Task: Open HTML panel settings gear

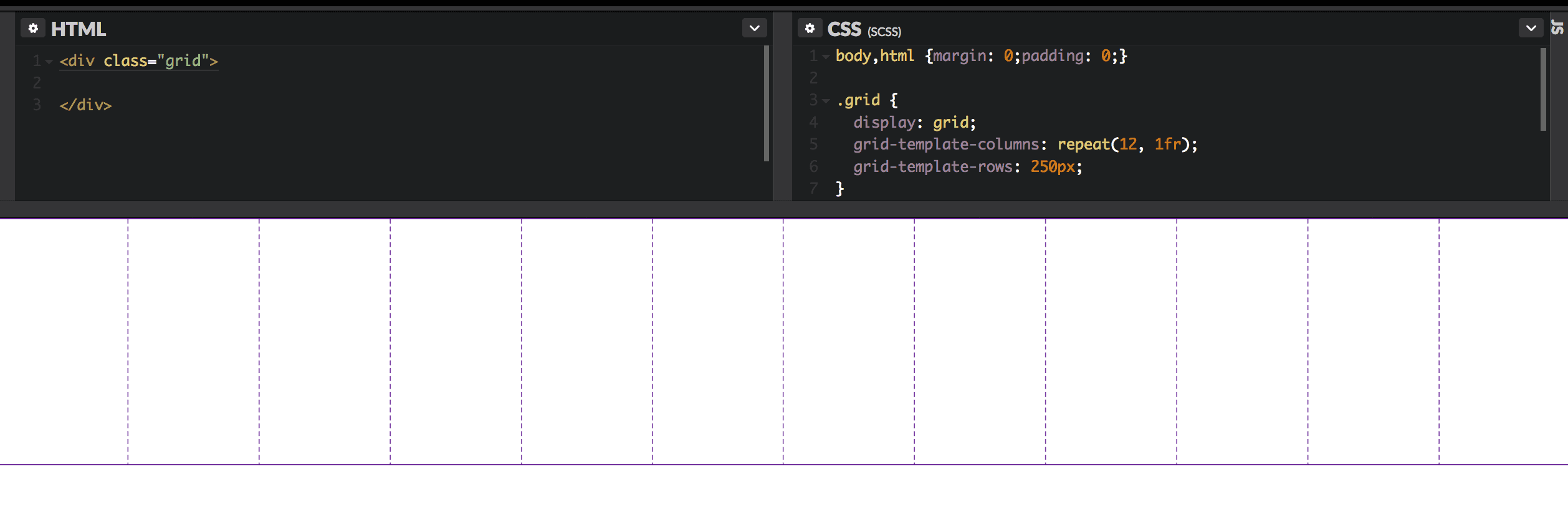Action: pyautogui.click(x=33, y=29)
